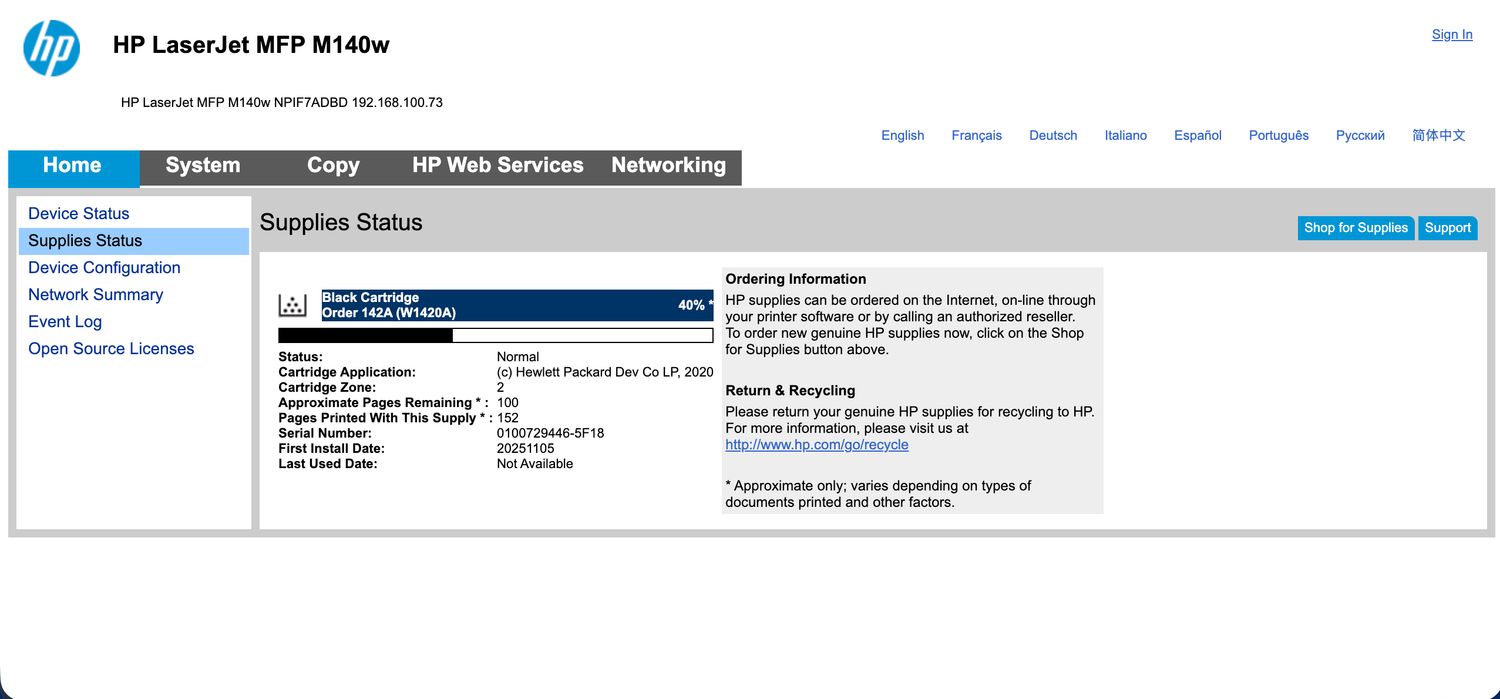
Task: Show Open Source Licenses
Action: [x=111, y=349]
